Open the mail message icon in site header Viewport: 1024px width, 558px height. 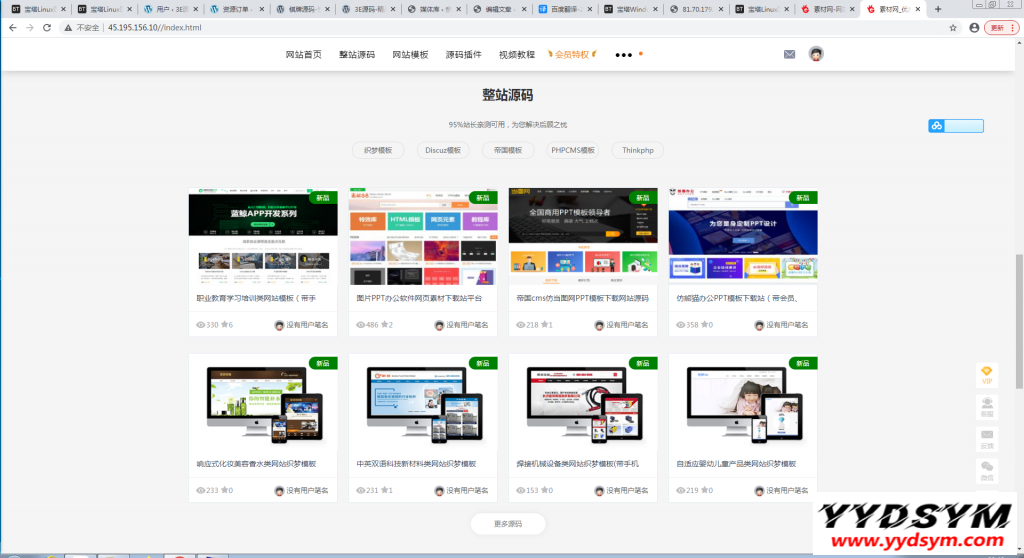pos(789,54)
